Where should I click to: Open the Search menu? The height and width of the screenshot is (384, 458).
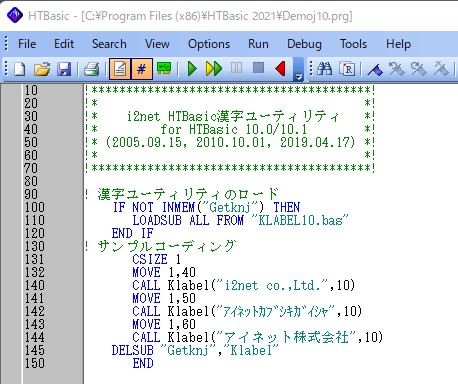click(109, 44)
